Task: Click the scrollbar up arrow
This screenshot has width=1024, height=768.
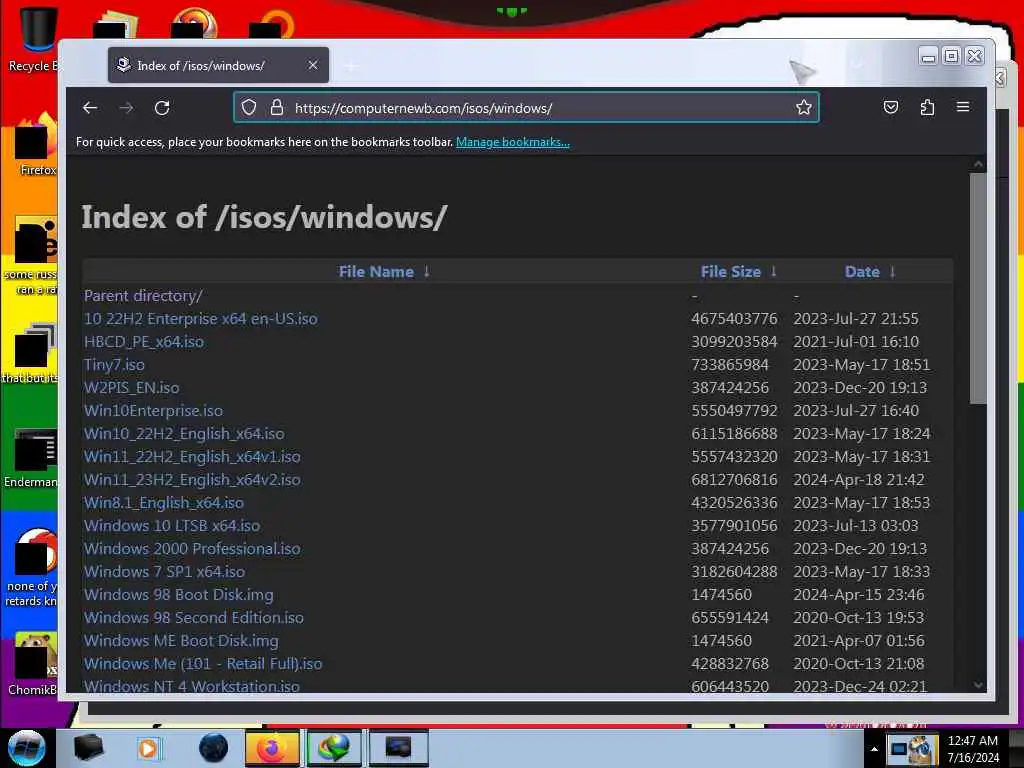Action: 978,164
